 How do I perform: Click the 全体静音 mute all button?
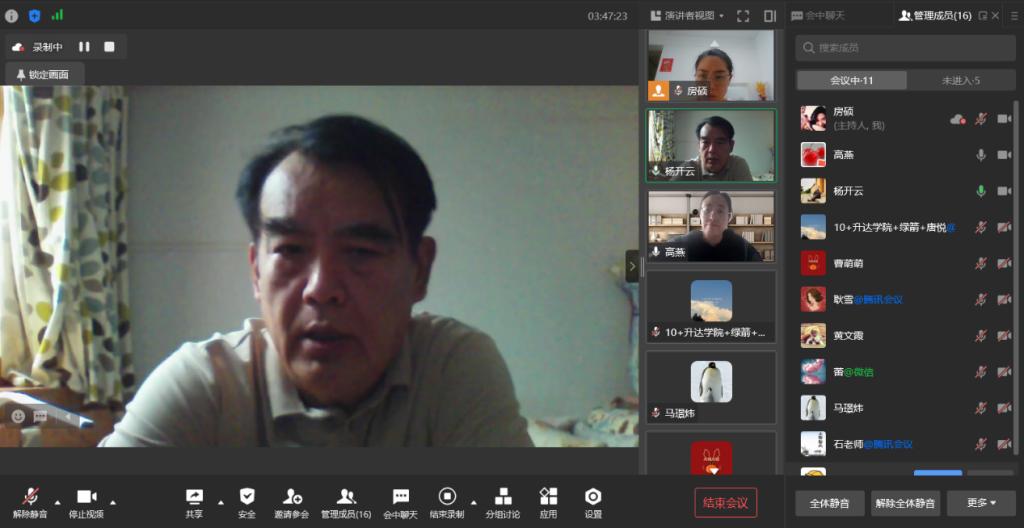click(x=829, y=503)
